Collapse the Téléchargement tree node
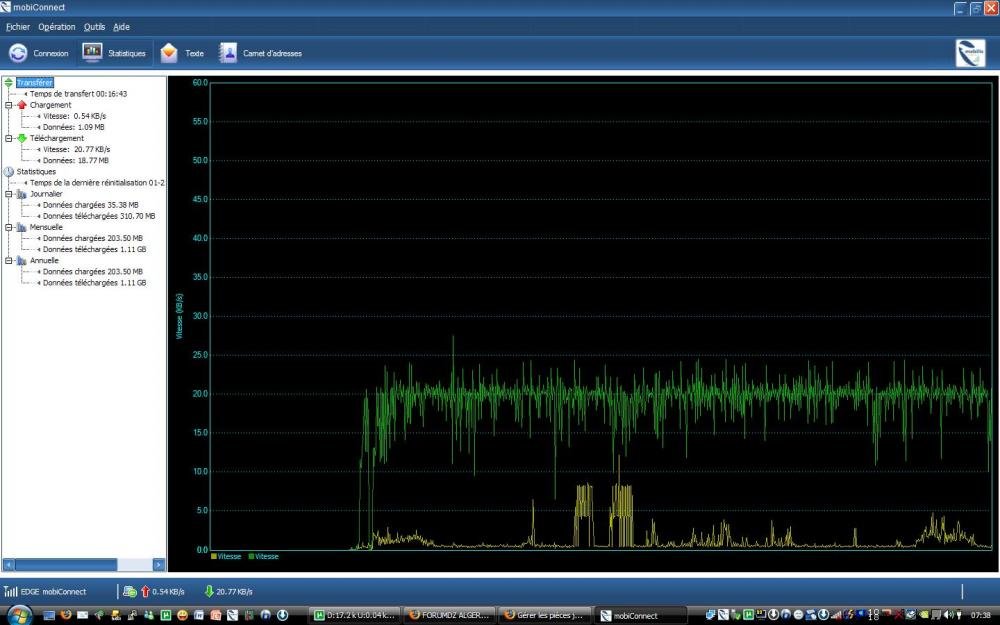Screen dimensions: 1000x625 pyautogui.click(x=9, y=138)
